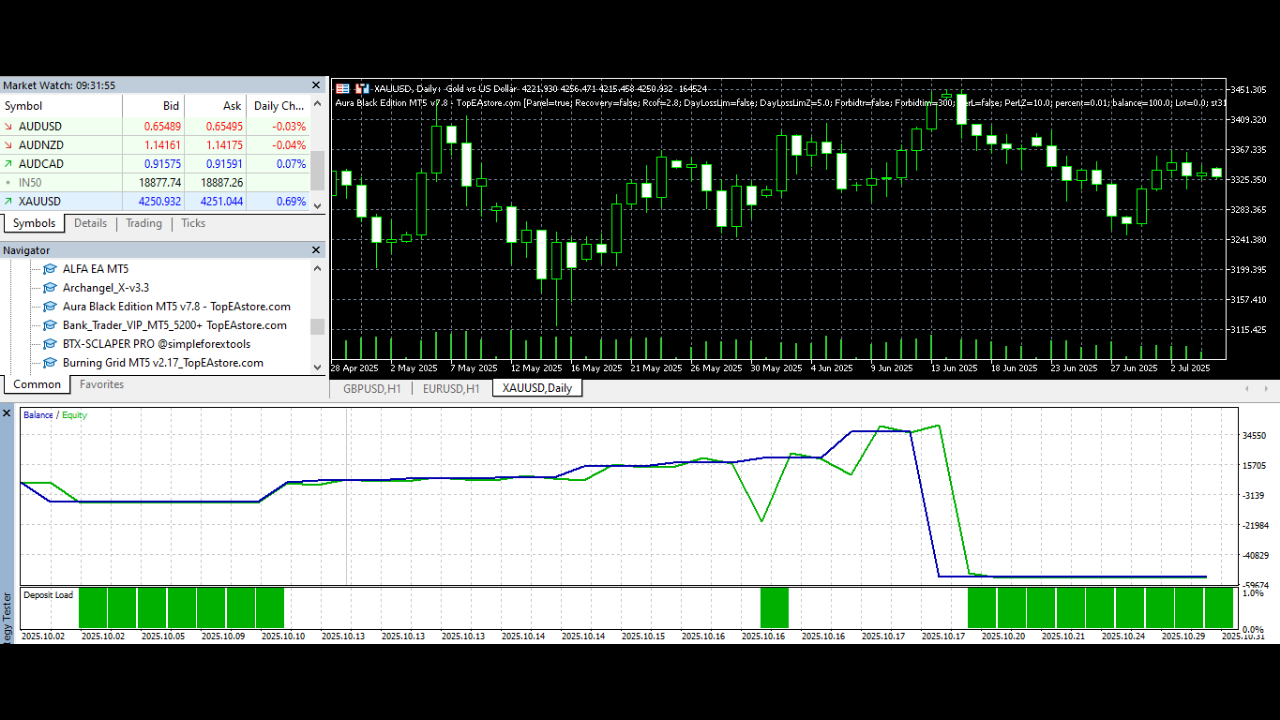
Task: Select BTX-SCLAPER PRO in Navigator tree
Action: coord(156,345)
